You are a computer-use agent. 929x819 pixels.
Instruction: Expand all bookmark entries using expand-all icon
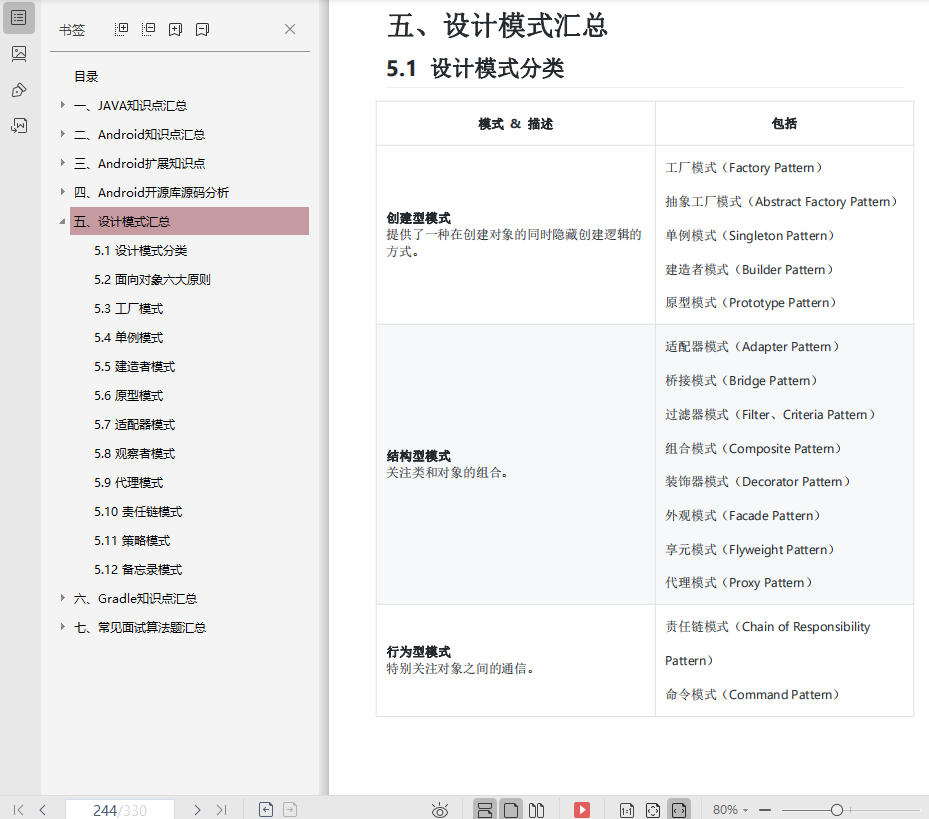coord(122,30)
